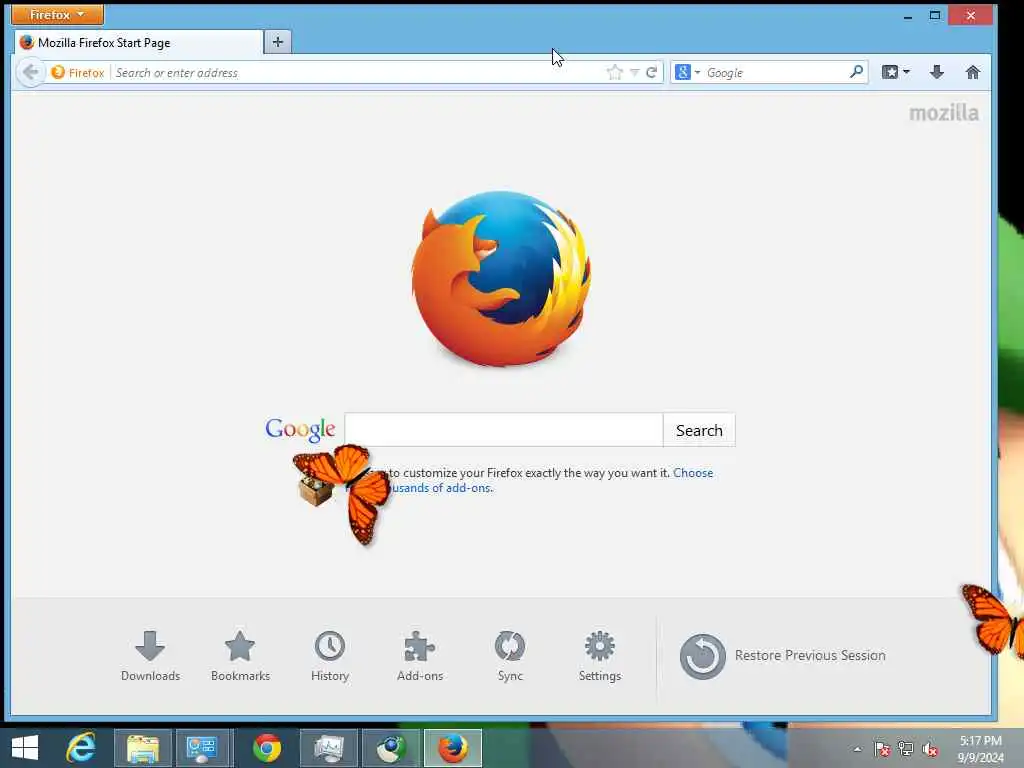The width and height of the screenshot is (1024, 768).
Task: Open Control Panel taskbar icon
Action: click(204, 748)
